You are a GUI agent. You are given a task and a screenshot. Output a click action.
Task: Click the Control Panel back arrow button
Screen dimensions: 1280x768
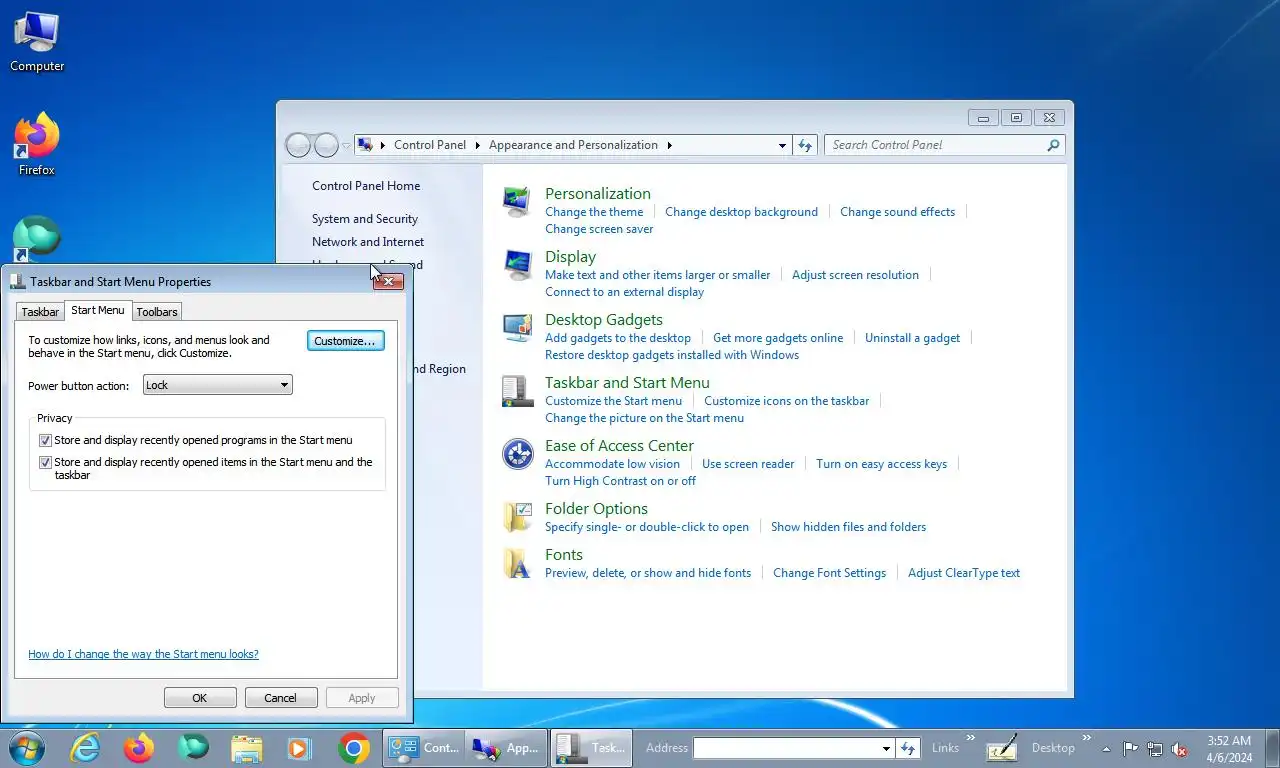(298, 145)
